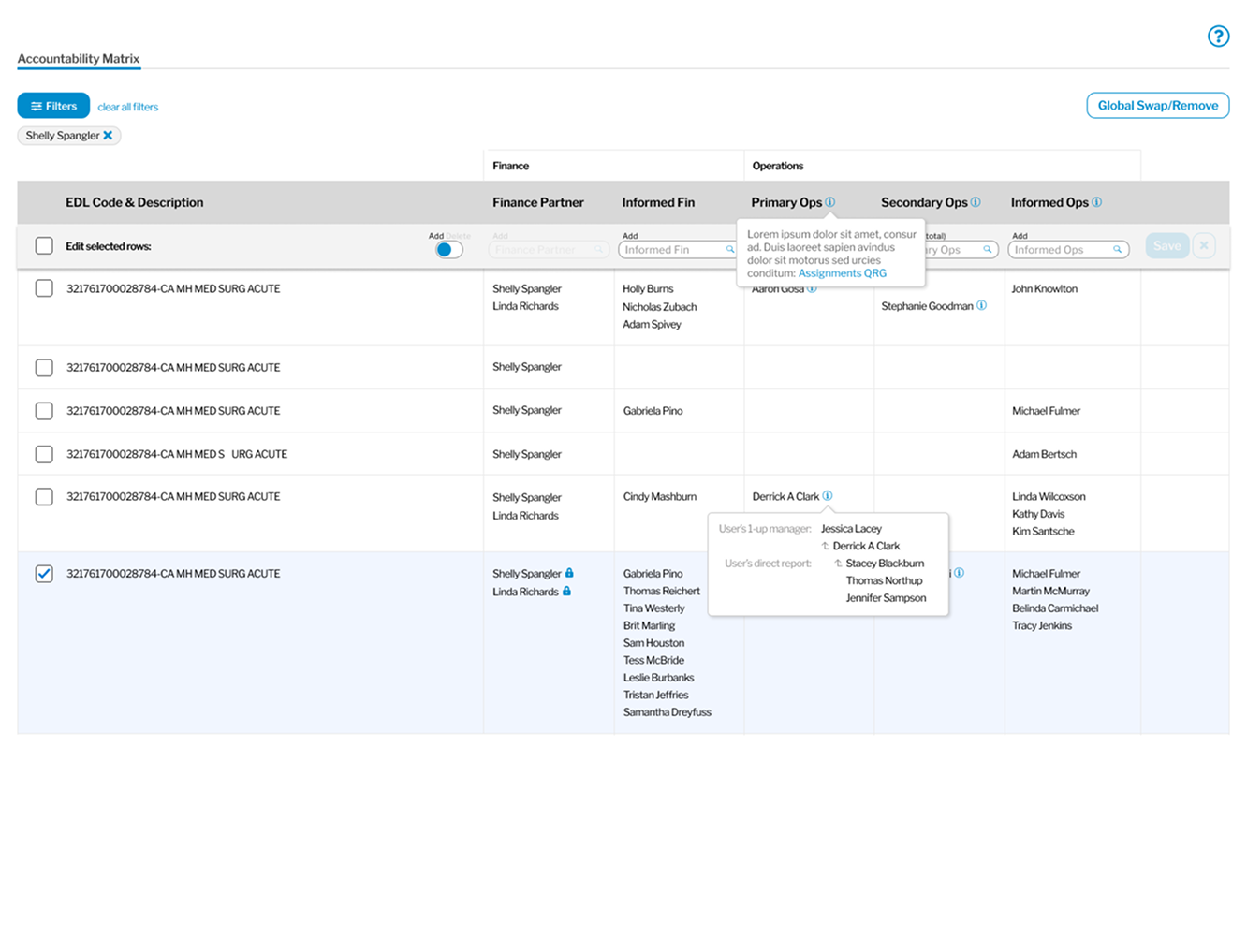Toggle the Add/Delete switch
Screen dimensions: 1247x952
(448, 250)
